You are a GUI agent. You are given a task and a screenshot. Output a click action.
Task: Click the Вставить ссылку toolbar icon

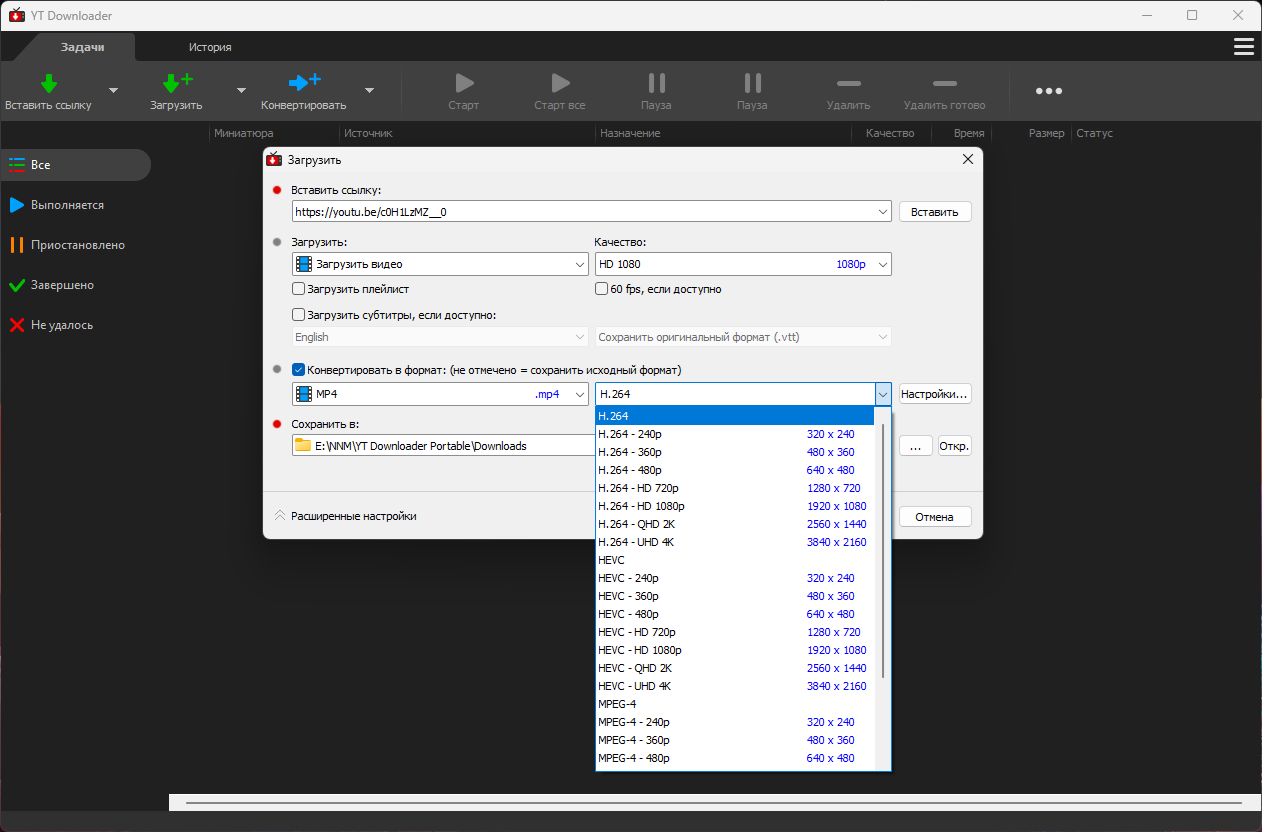coord(48,83)
